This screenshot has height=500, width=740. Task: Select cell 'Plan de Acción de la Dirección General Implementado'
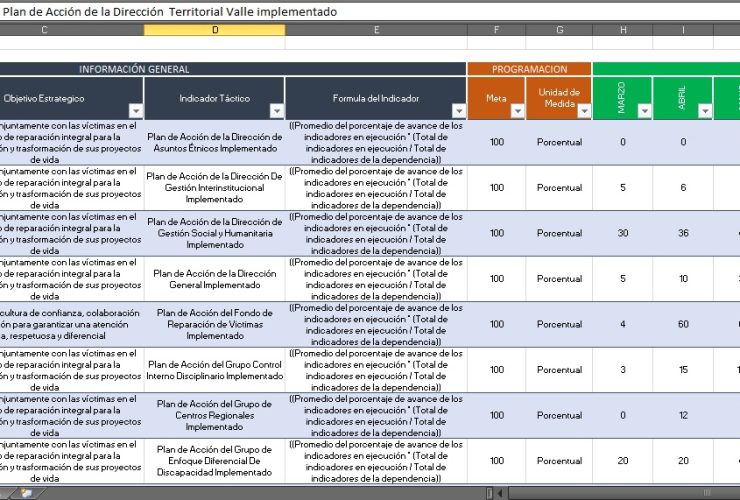pyautogui.click(x=215, y=279)
